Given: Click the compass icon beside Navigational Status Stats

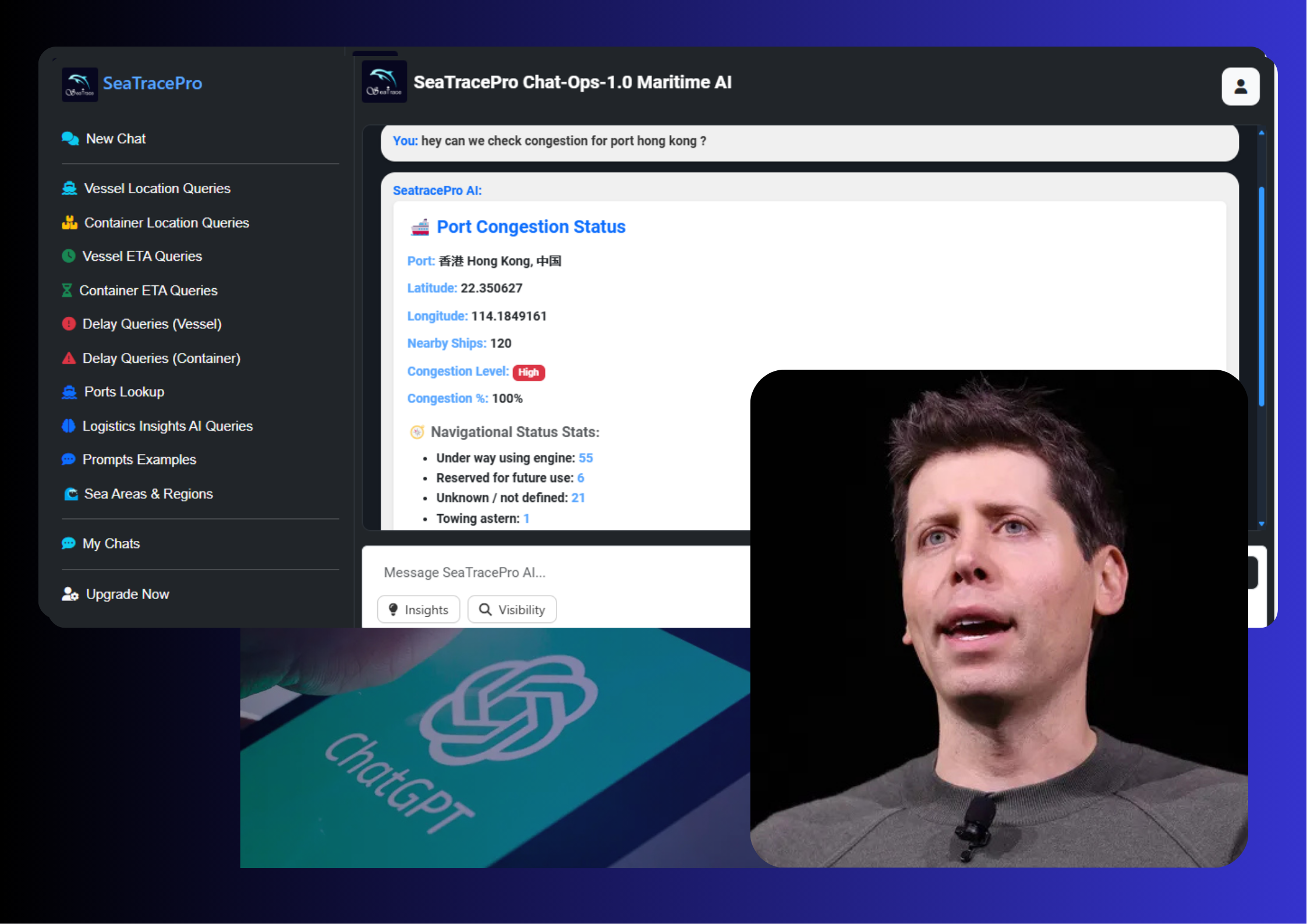Looking at the screenshot, I should click(417, 433).
